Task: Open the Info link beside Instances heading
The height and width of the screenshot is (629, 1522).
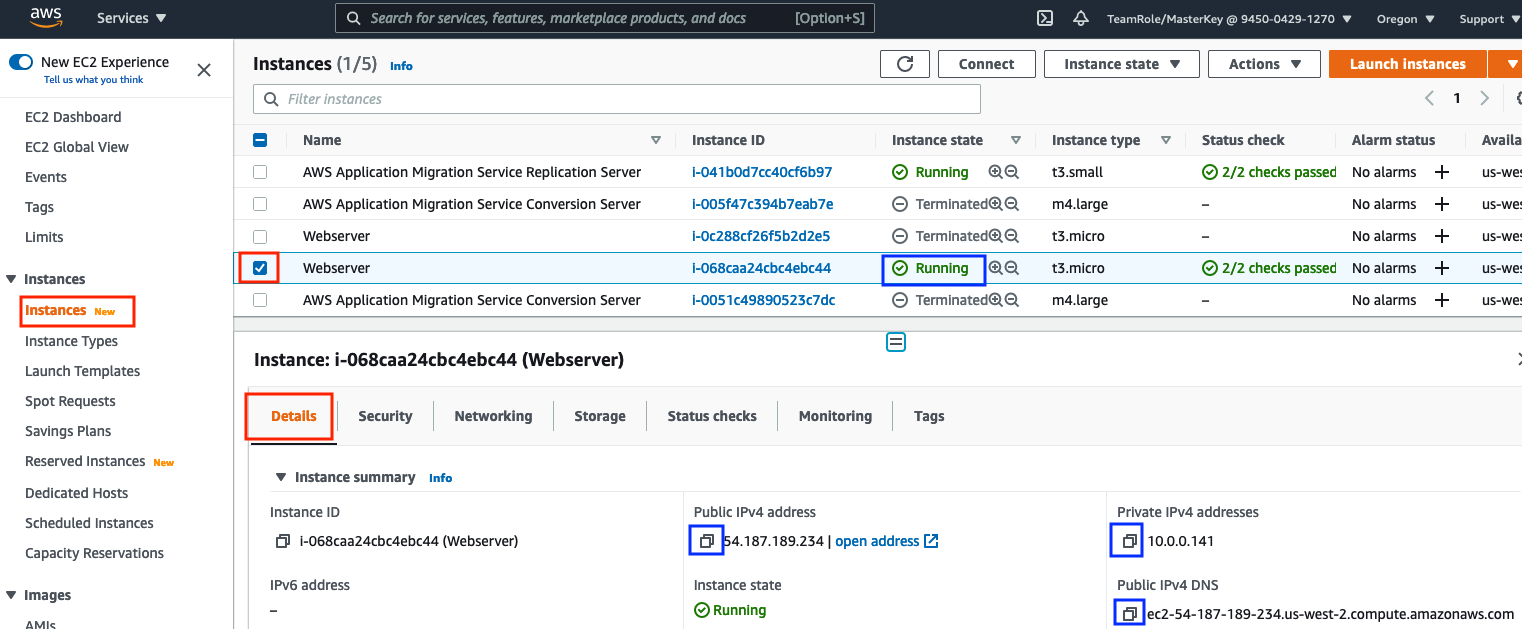Action: (401, 66)
